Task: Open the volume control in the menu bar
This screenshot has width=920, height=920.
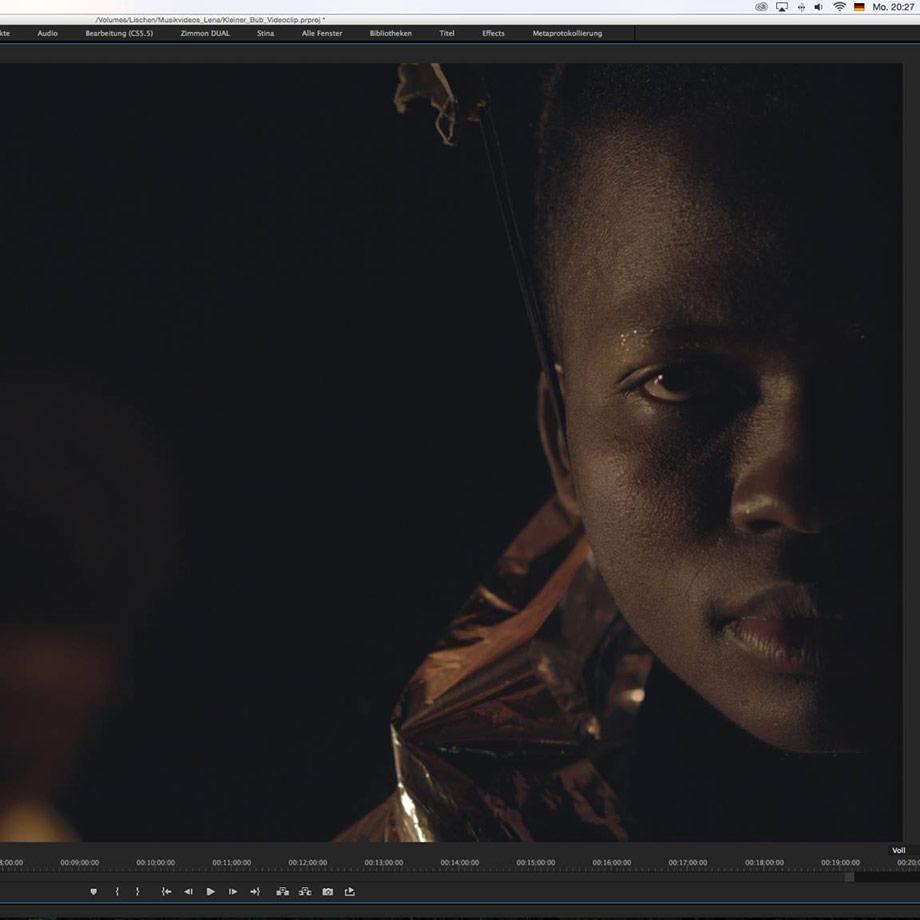Action: (x=819, y=7)
